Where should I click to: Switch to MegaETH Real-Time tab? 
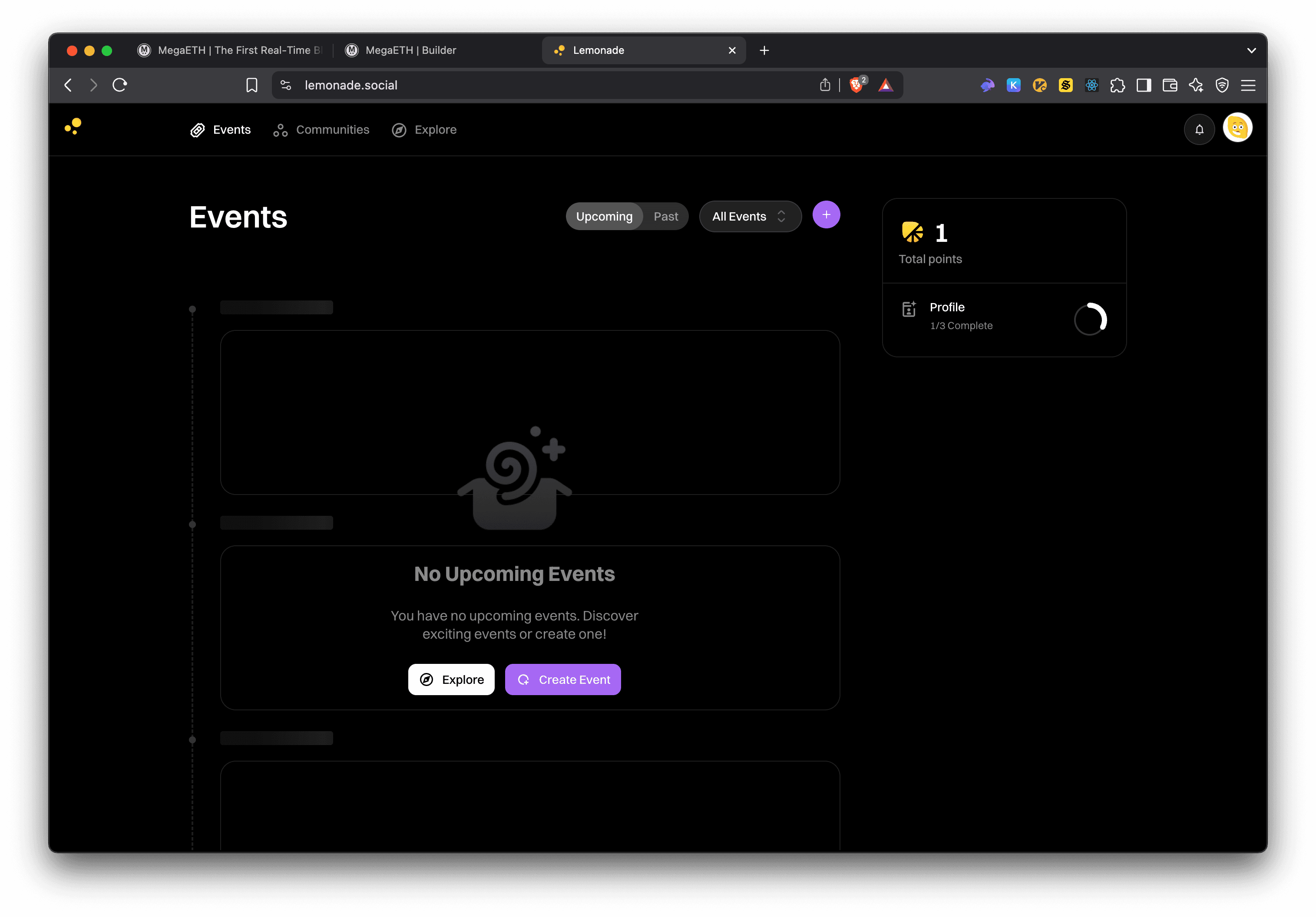pyautogui.click(x=231, y=50)
